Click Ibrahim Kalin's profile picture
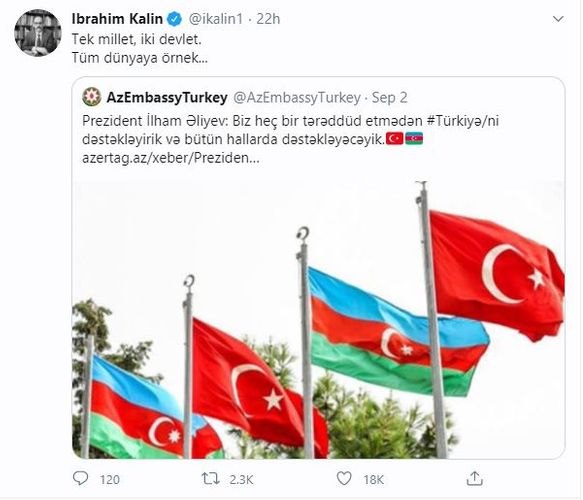 [x=38, y=33]
